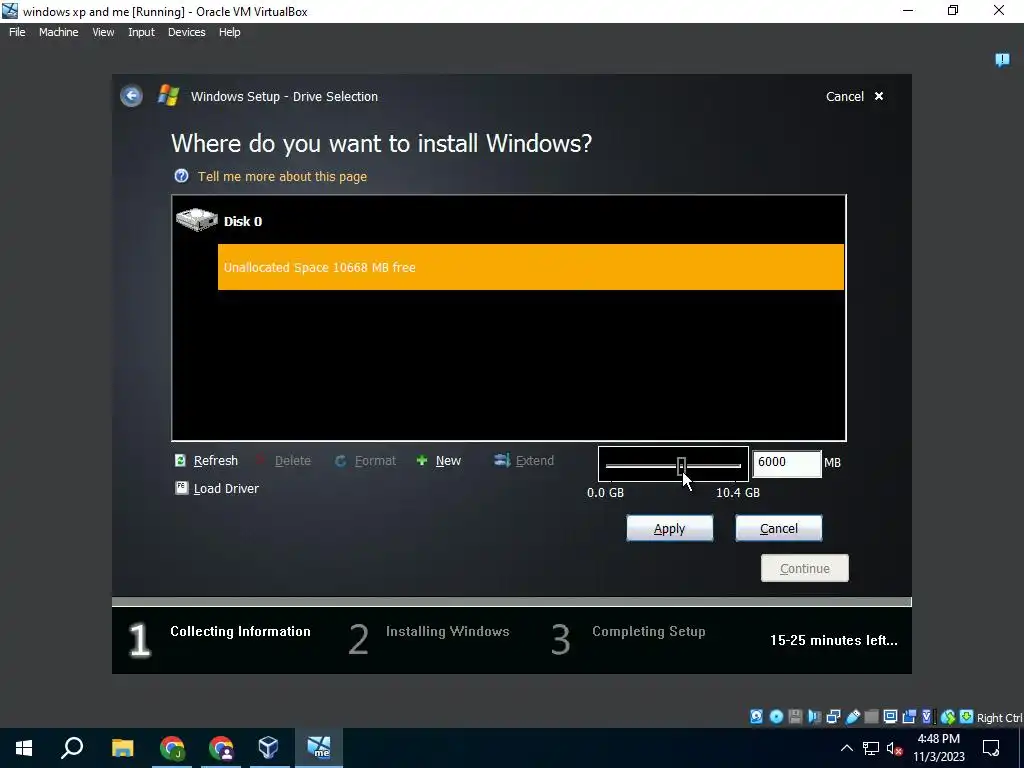Screen dimensions: 1024x768
Task: Click VirtualBox network adapters indicator
Action: (x=833, y=716)
